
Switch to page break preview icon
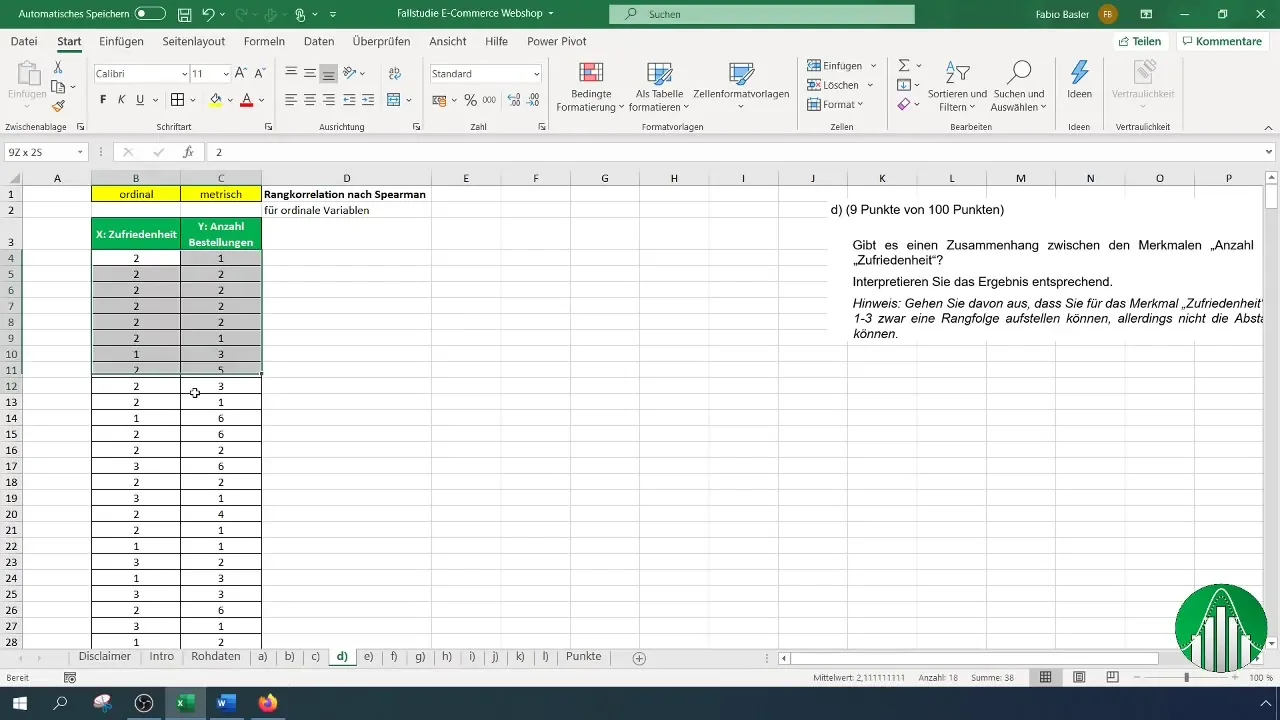[x=1112, y=677]
